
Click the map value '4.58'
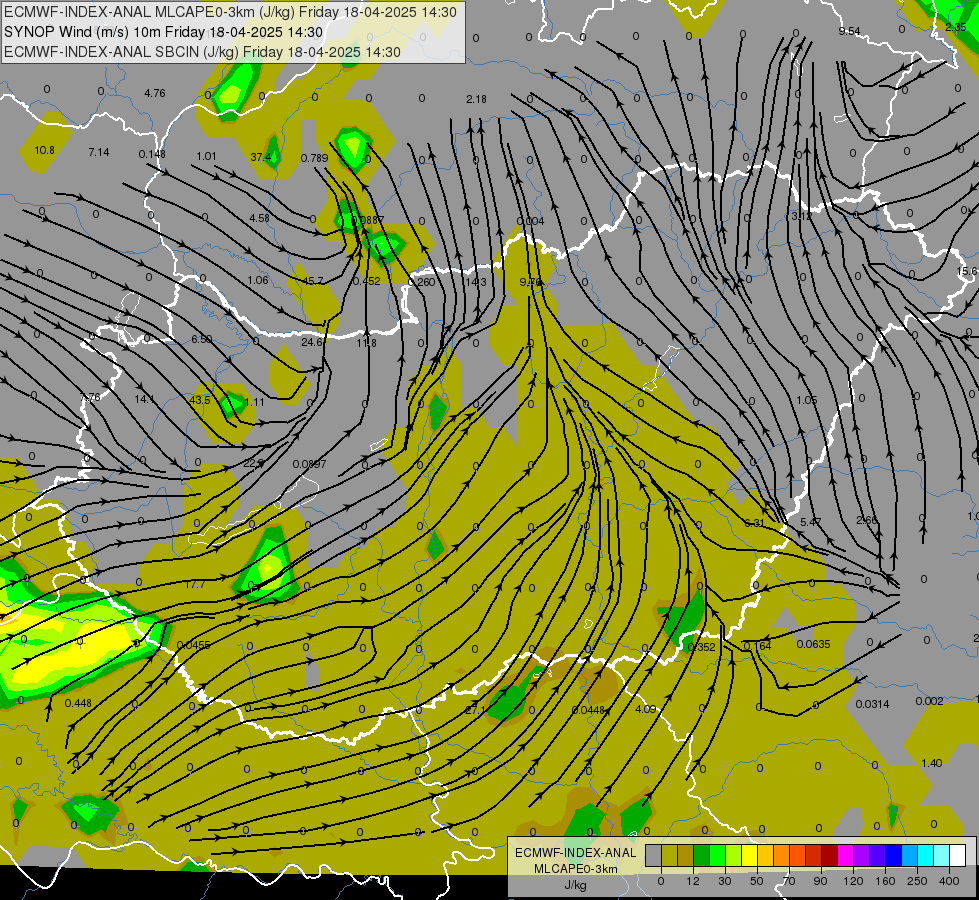click(x=259, y=218)
